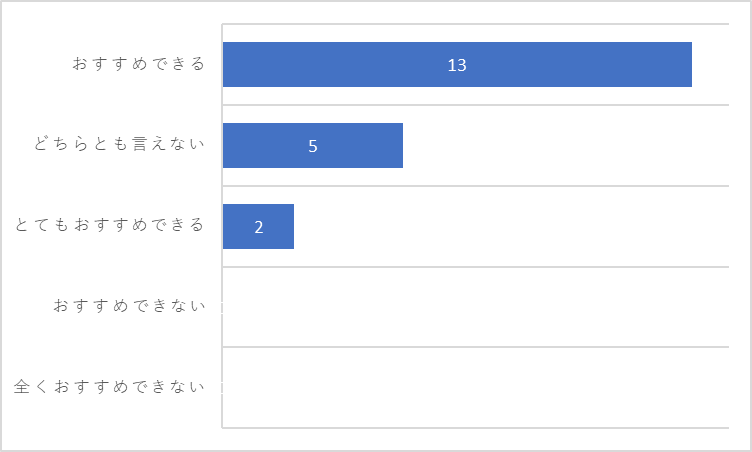
Task: Click empty row beside おすすめできない
Action: [476, 307]
